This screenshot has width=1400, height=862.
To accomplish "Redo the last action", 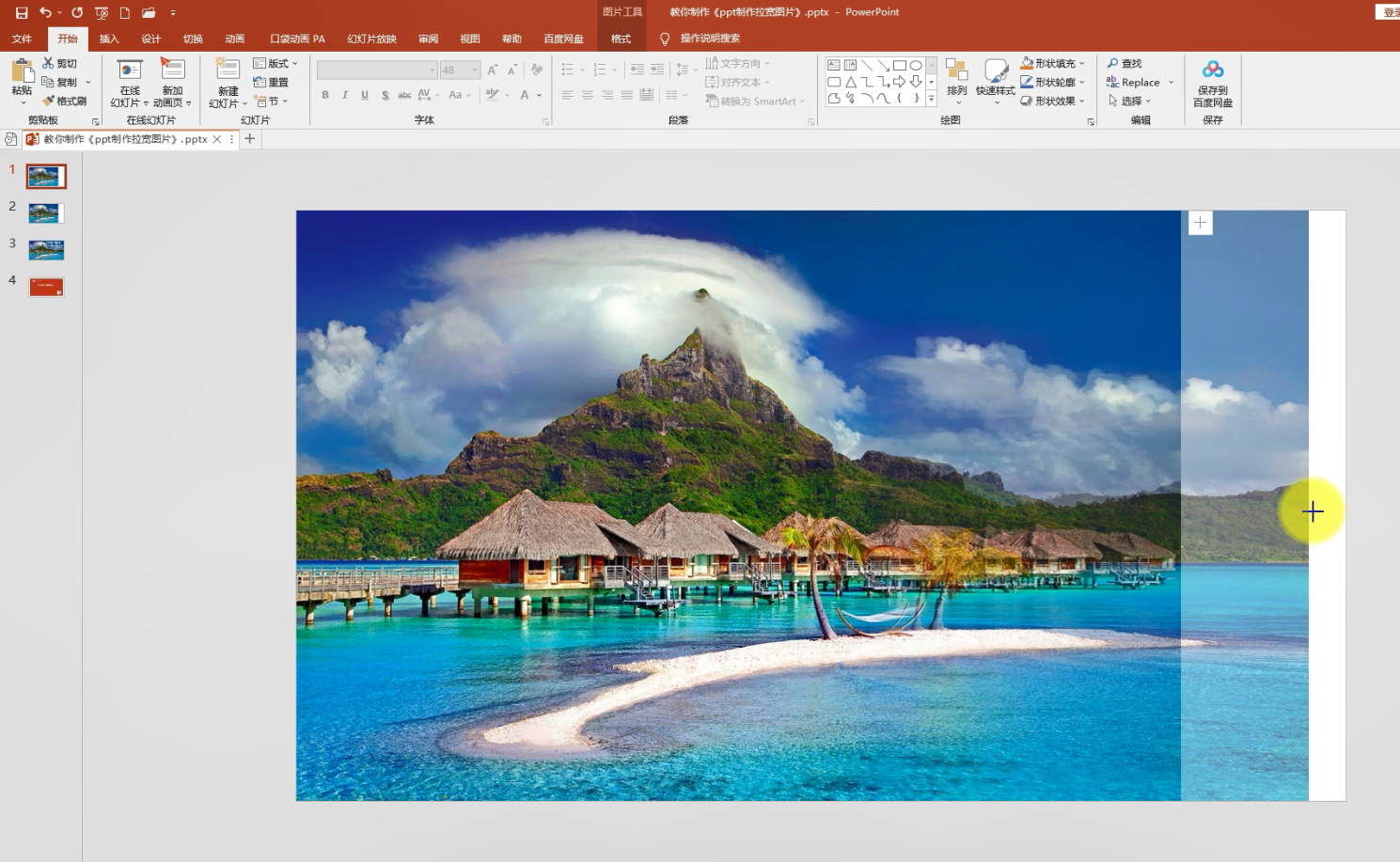I will coord(77,13).
